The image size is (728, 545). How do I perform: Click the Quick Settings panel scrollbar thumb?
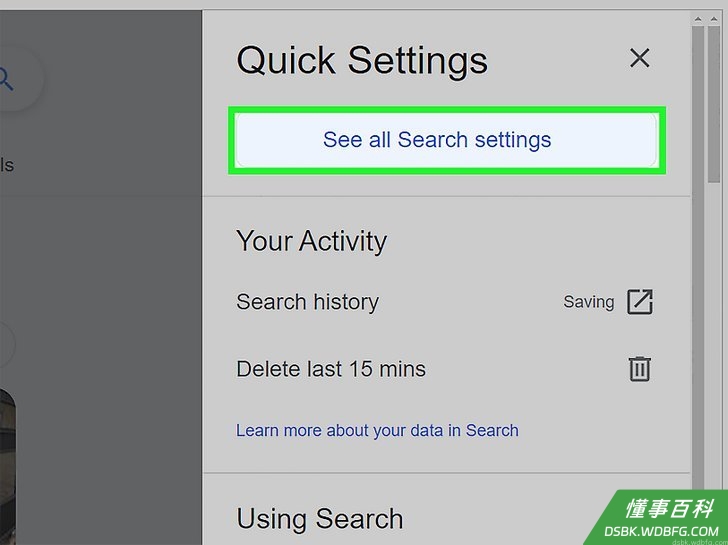click(x=698, y=279)
